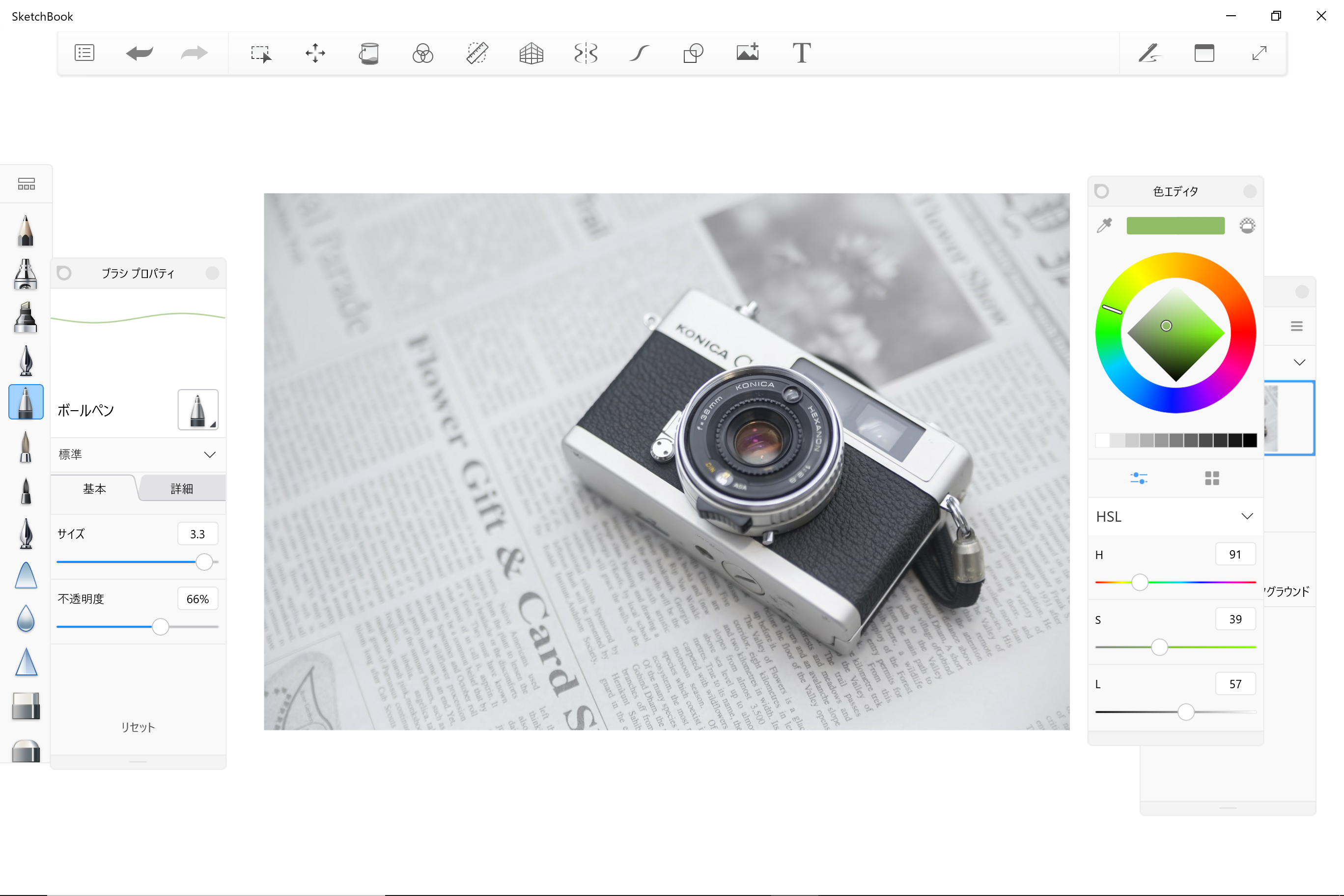Image resolution: width=1344 pixels, height=896 pixels.
Task: Activate the ruler guide tool
Action: (477, 53)
